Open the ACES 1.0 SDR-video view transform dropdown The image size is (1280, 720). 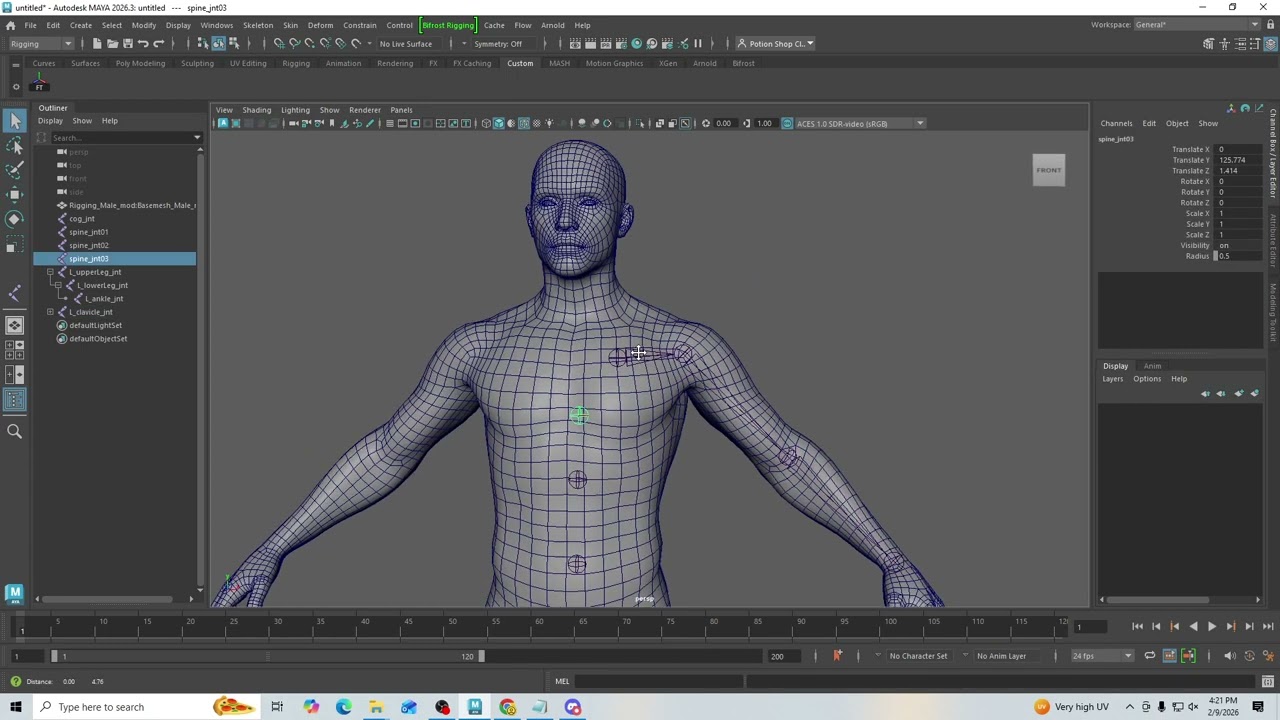[859, 123]
